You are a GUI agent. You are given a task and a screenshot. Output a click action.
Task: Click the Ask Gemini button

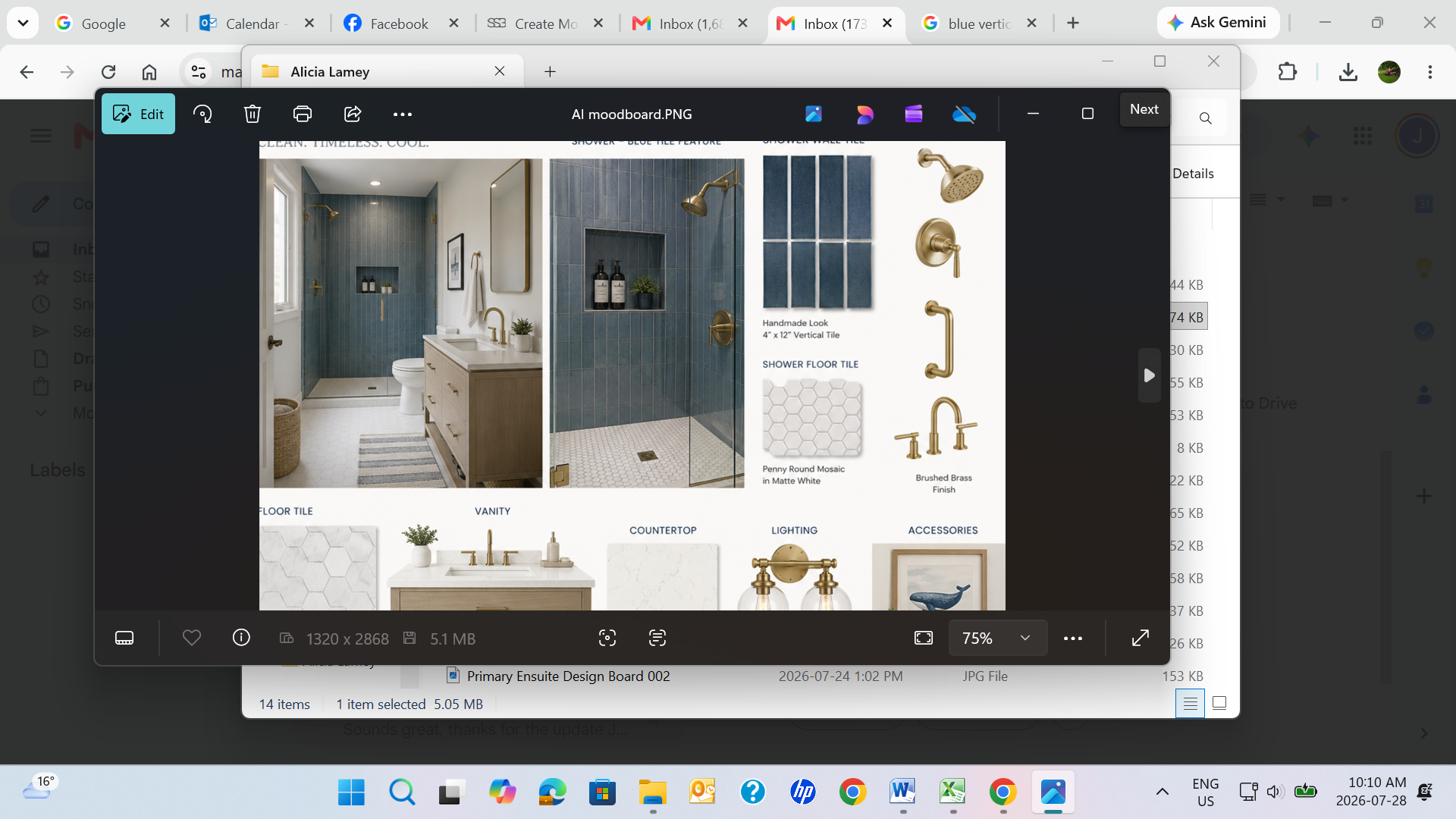click(x=1218, y=23)
